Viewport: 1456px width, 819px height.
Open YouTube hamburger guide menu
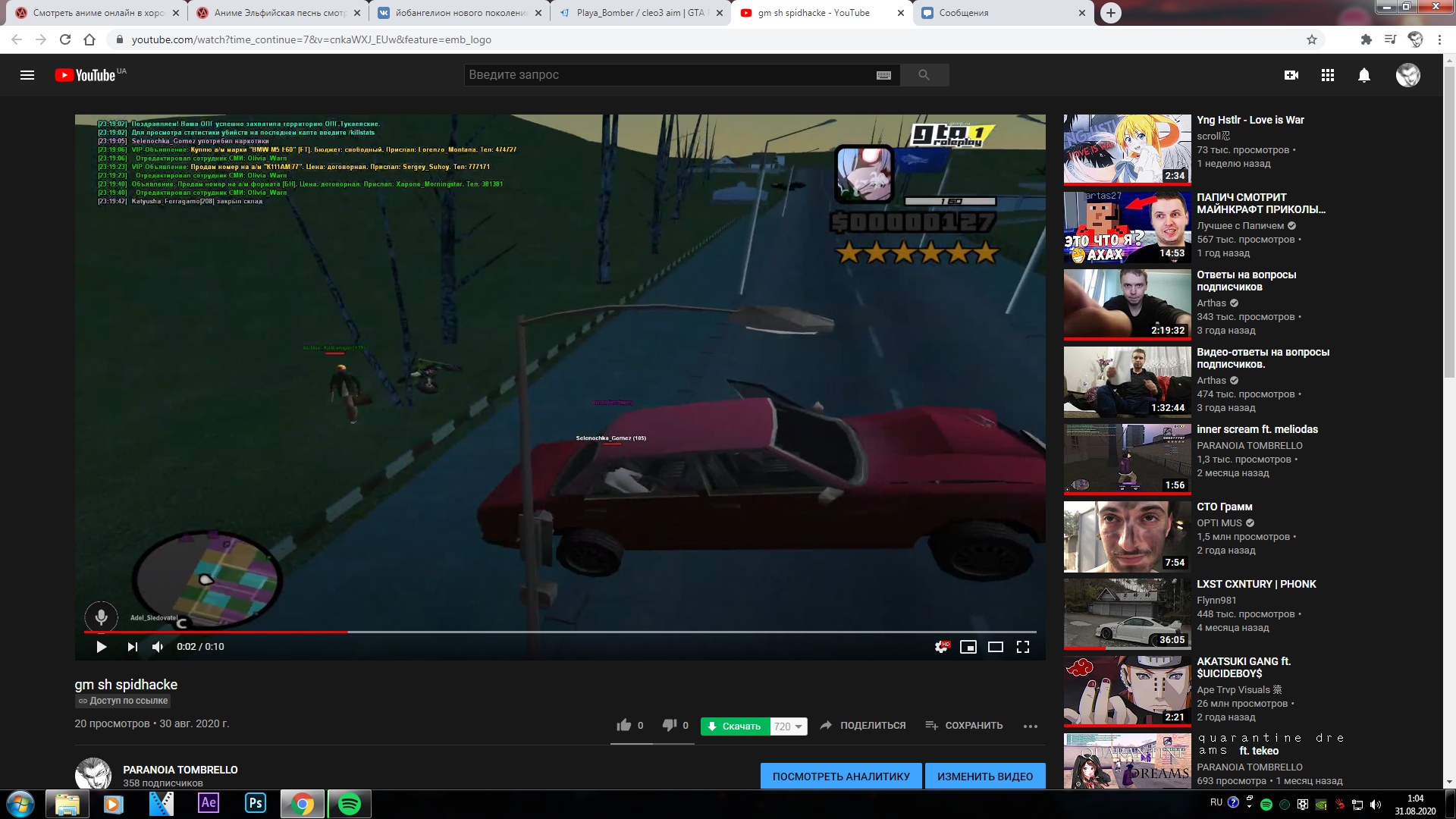click(x=27, y=75)
